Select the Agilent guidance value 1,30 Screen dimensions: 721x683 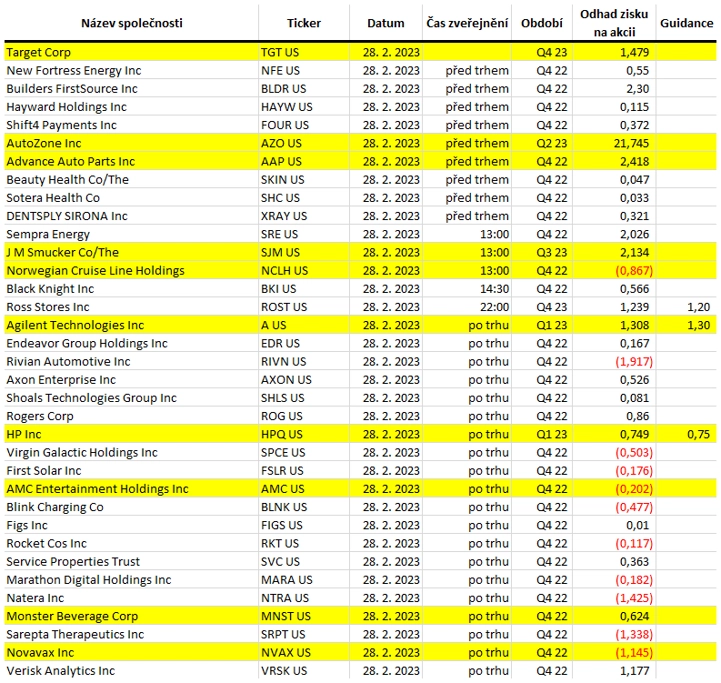click(x=698, y=325)
